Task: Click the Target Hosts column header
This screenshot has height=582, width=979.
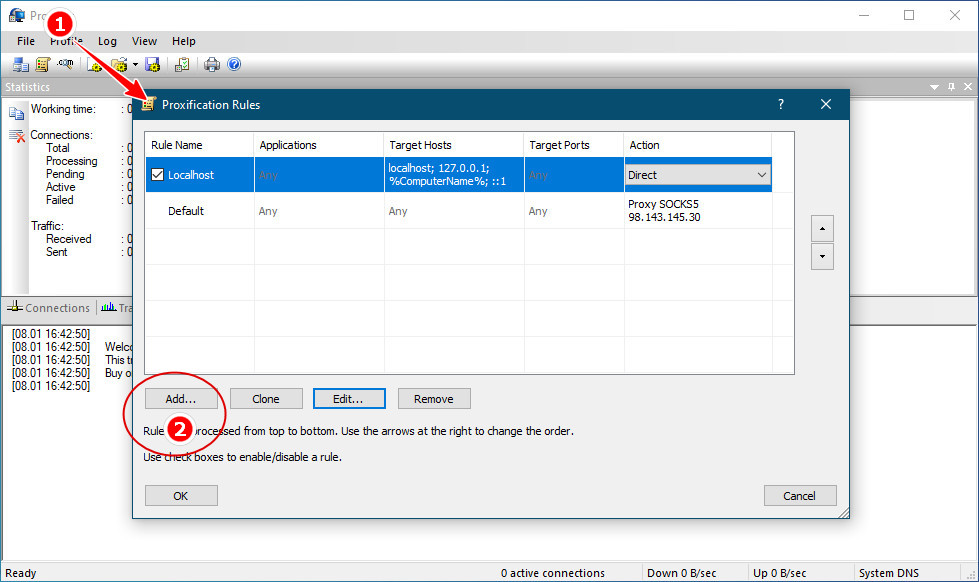Action: [454, 145]
